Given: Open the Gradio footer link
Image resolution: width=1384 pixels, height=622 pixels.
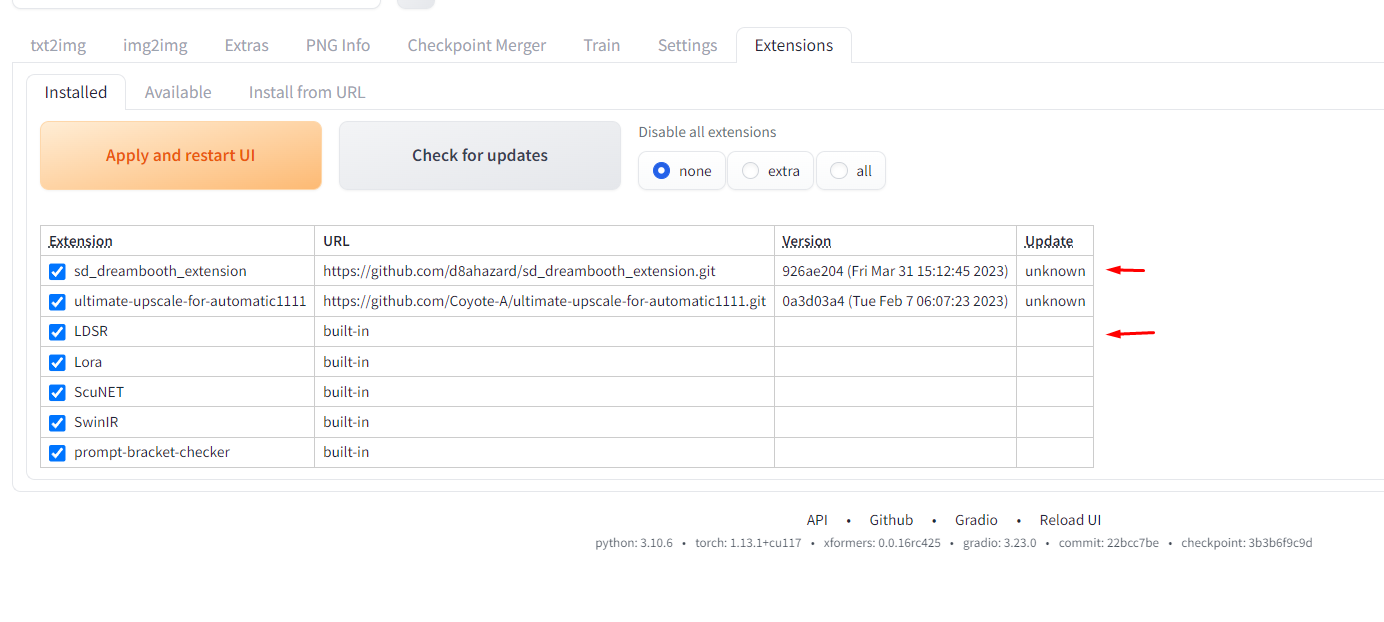Looking at the screenshot, I should coord(976,519).
